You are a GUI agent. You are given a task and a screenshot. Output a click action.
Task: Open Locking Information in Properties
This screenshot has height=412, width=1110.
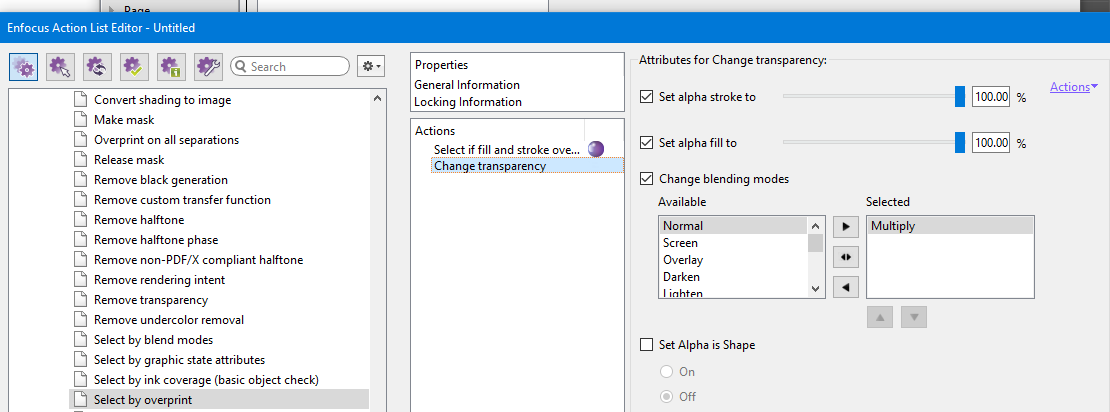click(x=468, y=102)
